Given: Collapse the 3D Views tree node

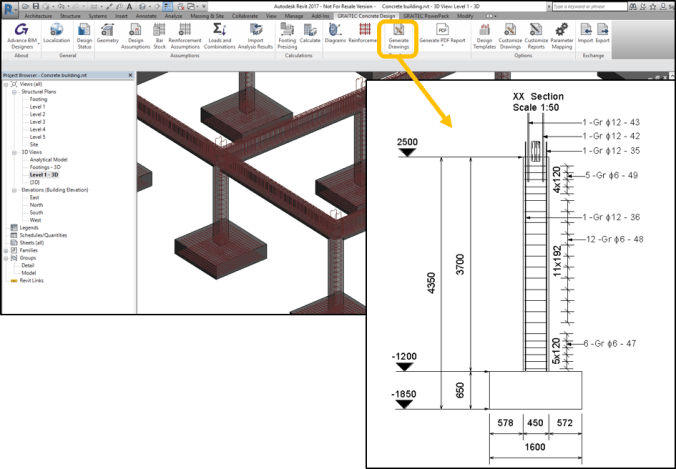Looking at the screenshot, I should (16, 153).
